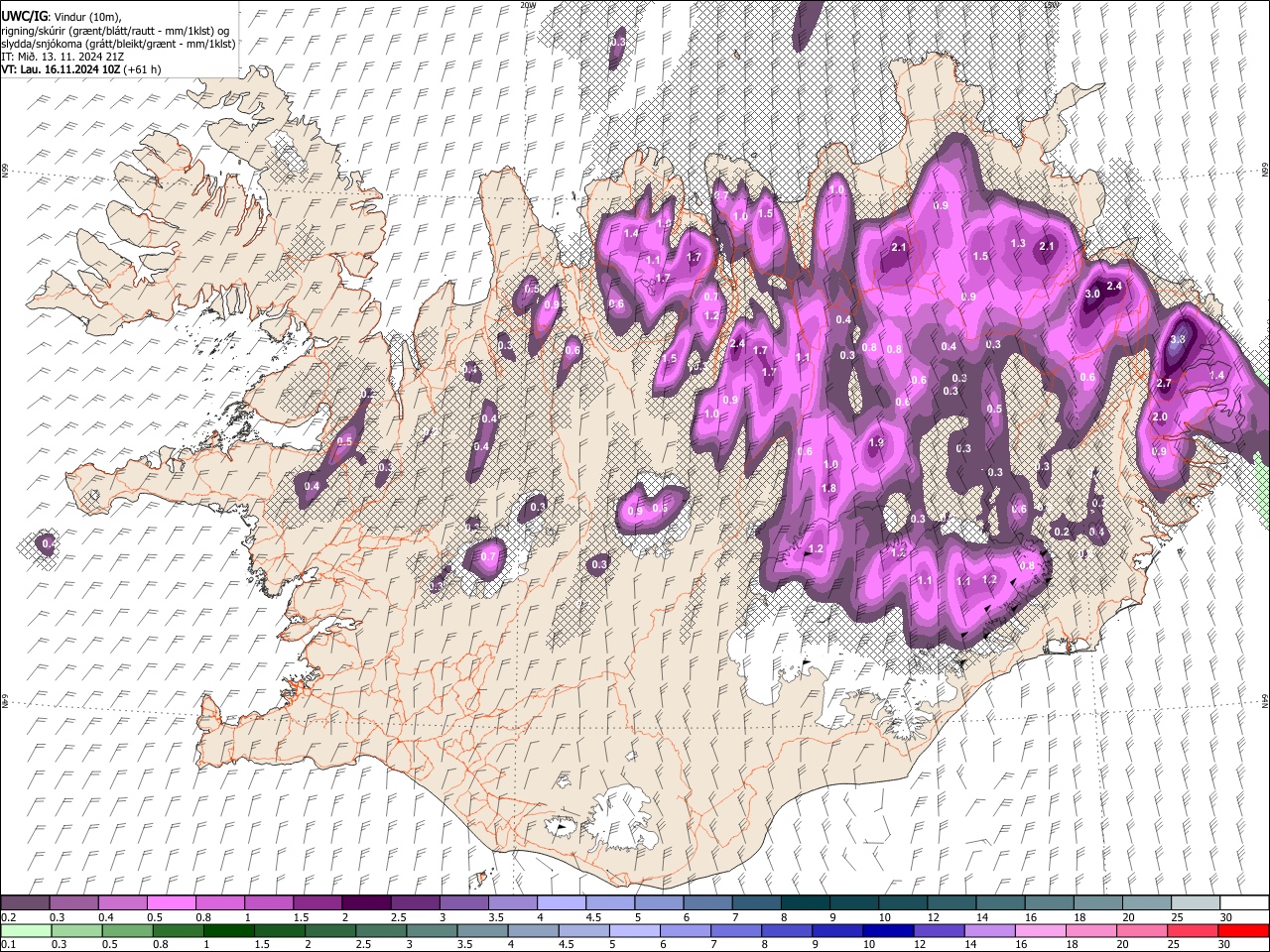The height and width of the screenshot is (952, 1270).
Task: Click the '0.1' label in the rain legend
Action: pos(8,945)
